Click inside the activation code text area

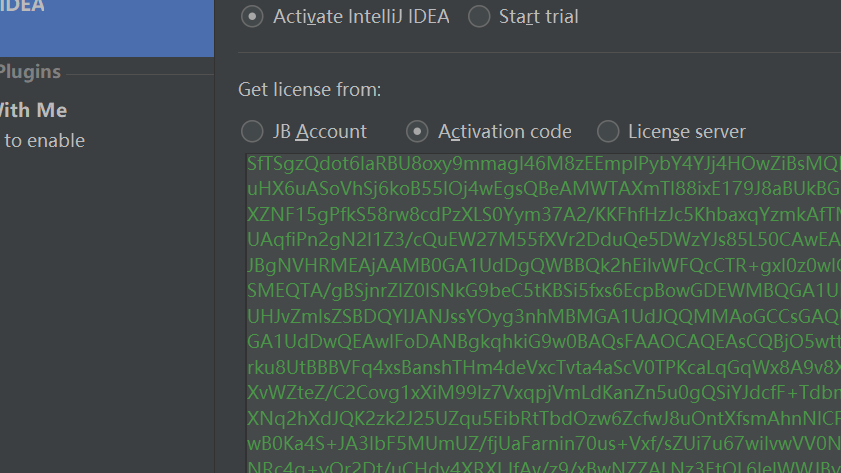coord(543,313)
